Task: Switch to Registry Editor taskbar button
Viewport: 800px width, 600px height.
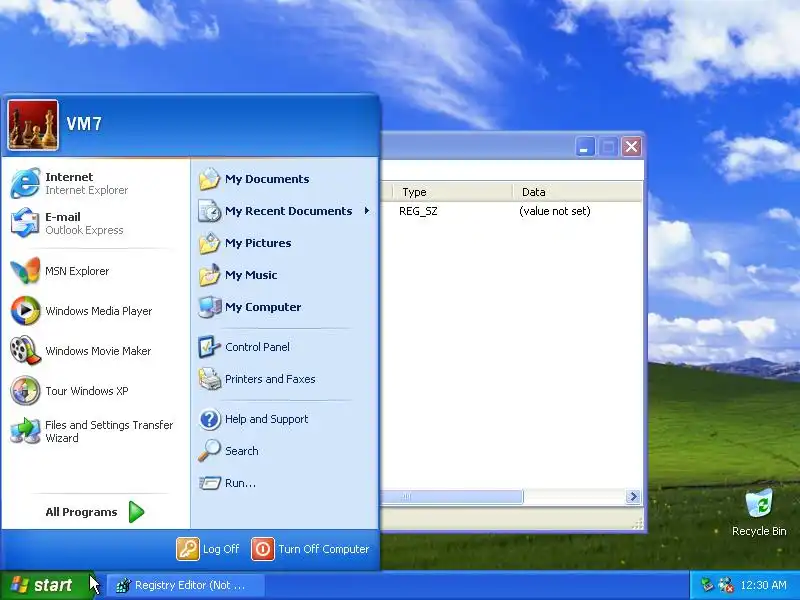Action: (x=185, y=585)
